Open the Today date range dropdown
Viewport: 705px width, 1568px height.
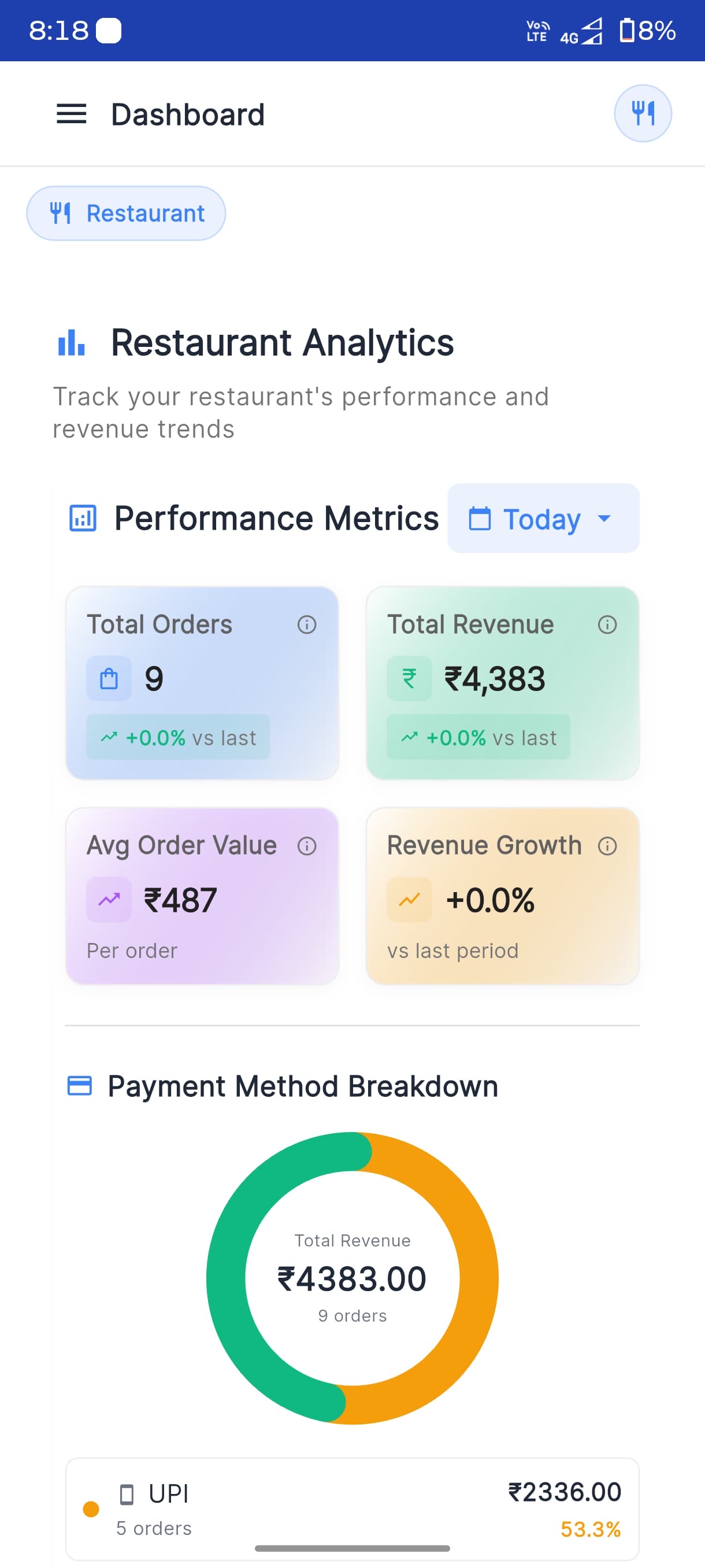pyautogui.click(x=543, y=519)
